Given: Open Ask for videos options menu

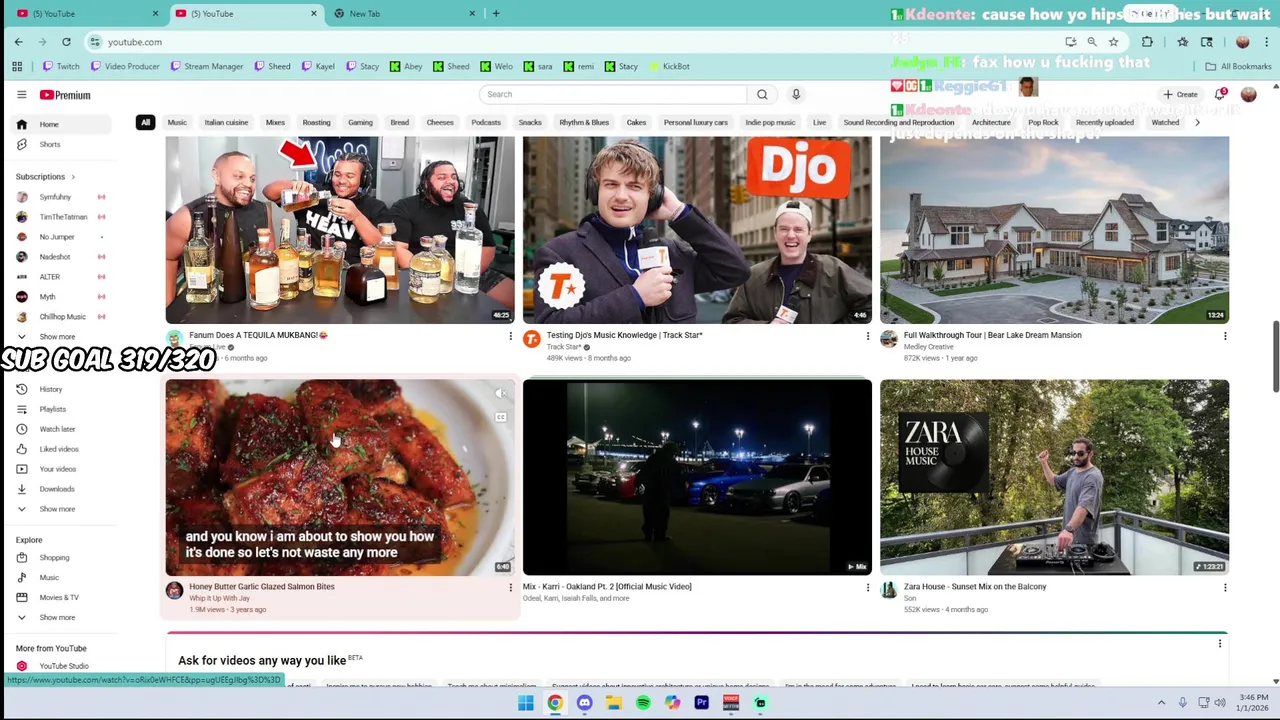Looking at the screenshot, I should (1219, 645).
